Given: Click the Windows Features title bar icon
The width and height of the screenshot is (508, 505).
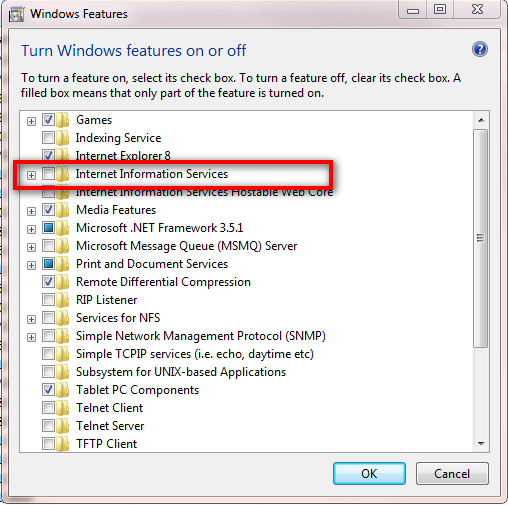Looking at the screenshot, I should click(x=16, y=15).
